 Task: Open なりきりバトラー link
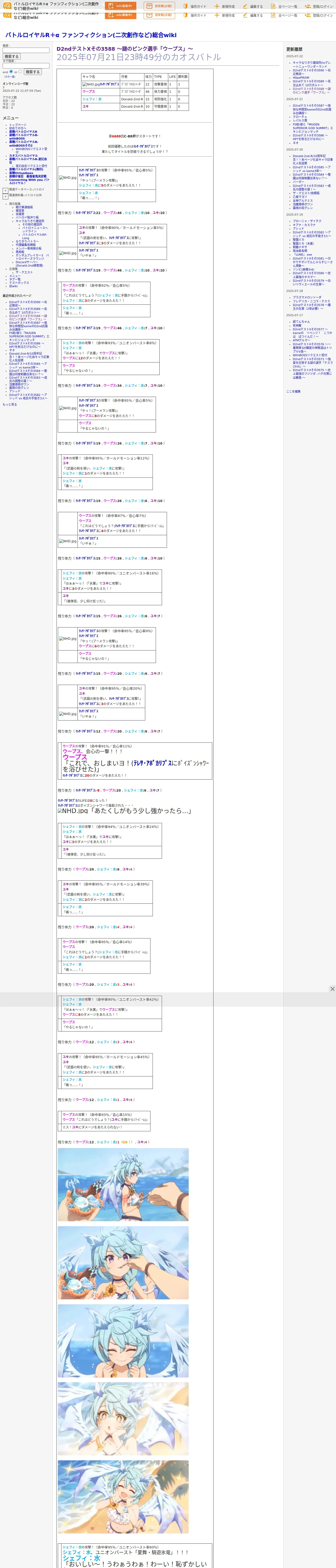point(27,242)
